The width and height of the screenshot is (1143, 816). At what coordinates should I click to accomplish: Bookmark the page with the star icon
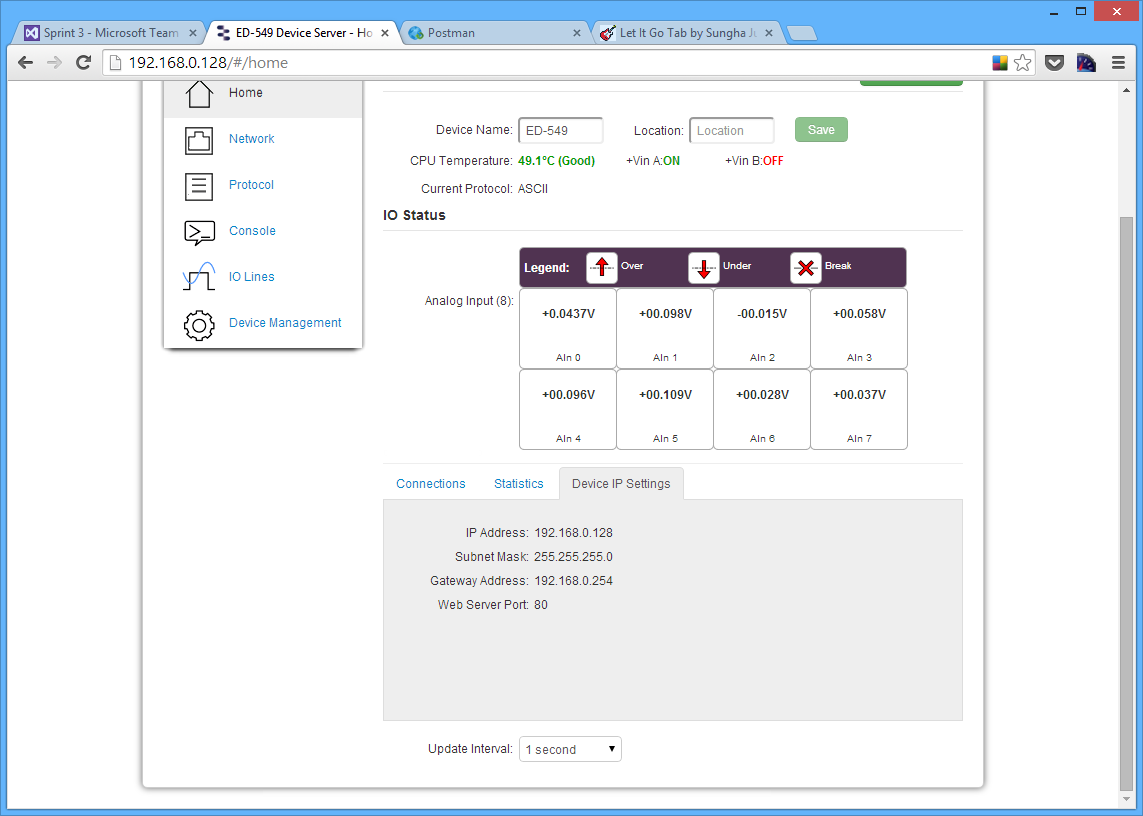[1021, 62]
